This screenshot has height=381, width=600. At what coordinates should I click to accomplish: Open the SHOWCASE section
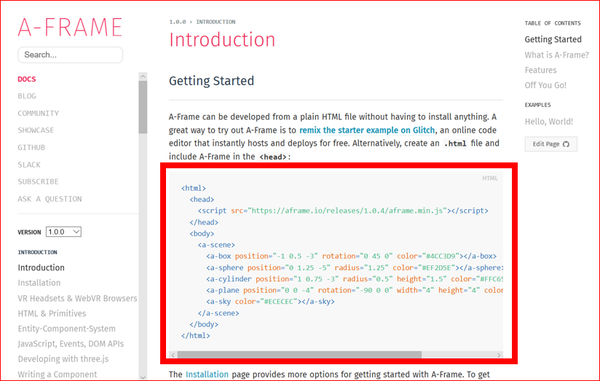click(x=36, y=130)
